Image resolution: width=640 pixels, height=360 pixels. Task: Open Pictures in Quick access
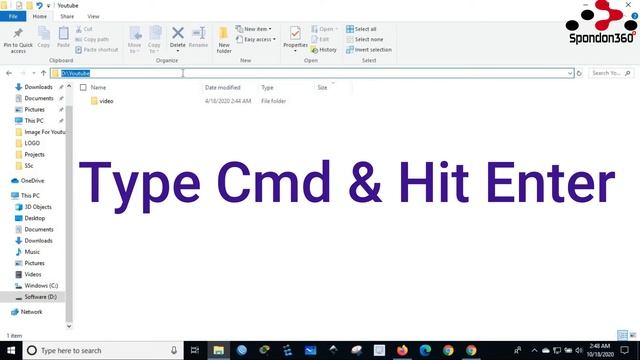click(x=34, y=109)
